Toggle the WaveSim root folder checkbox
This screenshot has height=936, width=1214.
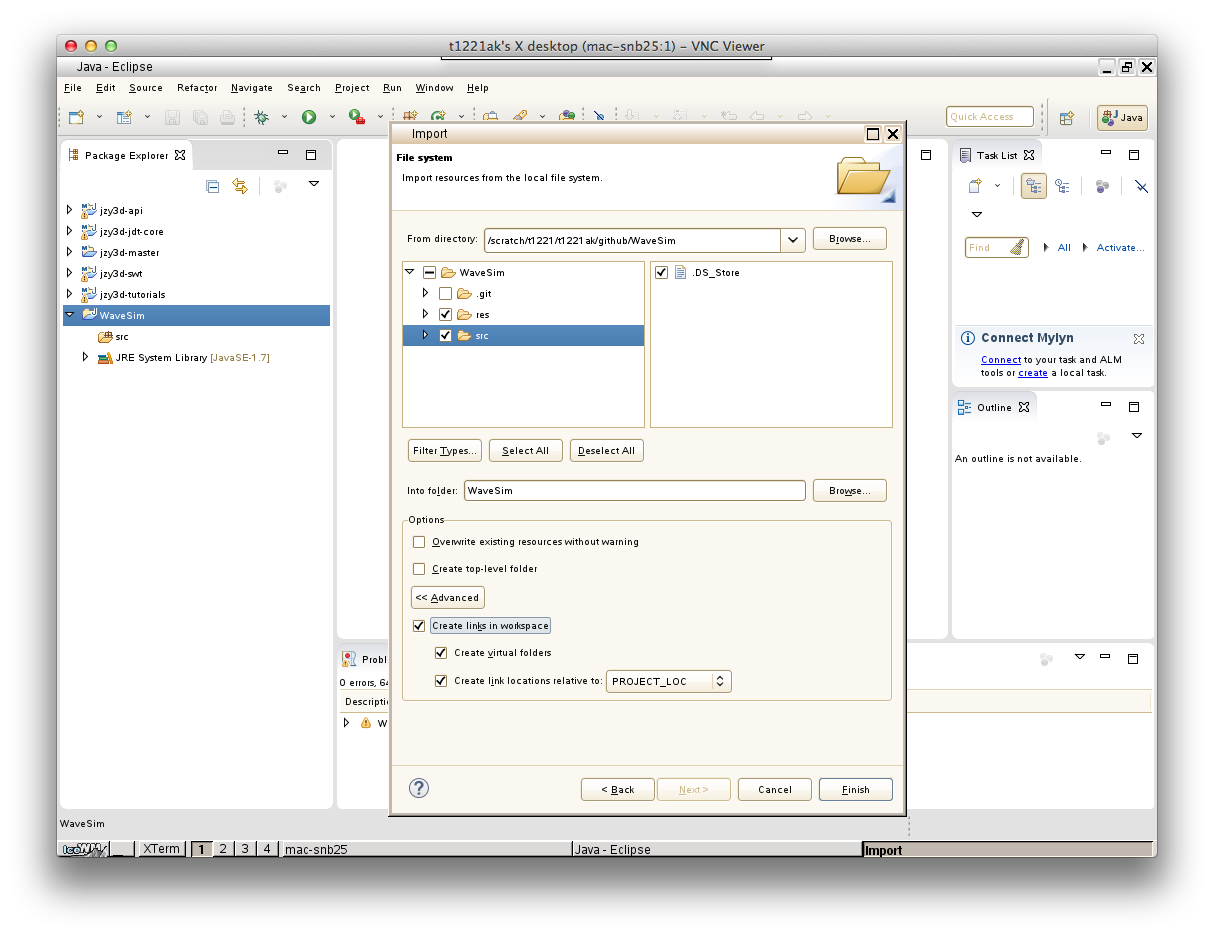click(429, 273)
